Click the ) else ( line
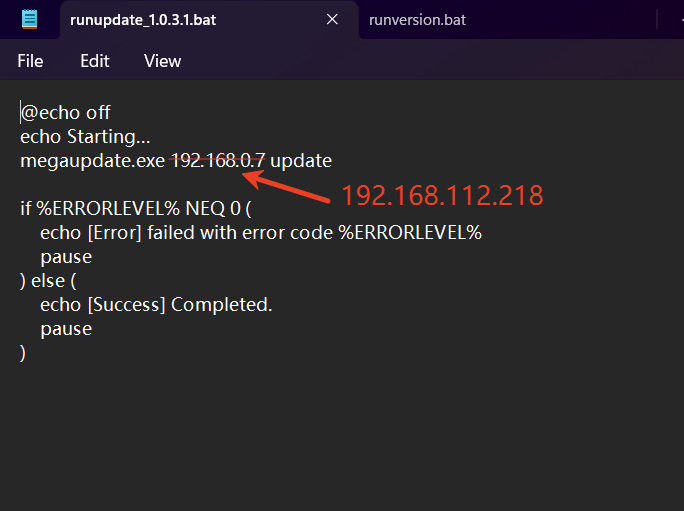Screen dimensions: 684x511 point(48,281)
